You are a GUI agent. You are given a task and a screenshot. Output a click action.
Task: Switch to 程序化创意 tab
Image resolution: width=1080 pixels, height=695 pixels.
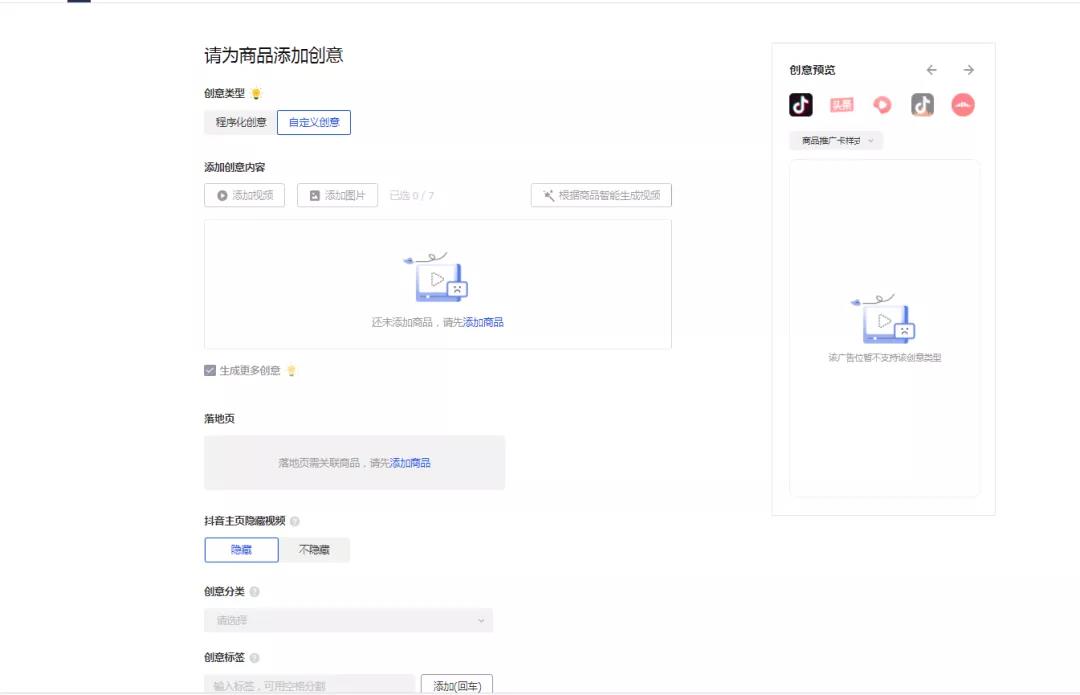[240, 123]
